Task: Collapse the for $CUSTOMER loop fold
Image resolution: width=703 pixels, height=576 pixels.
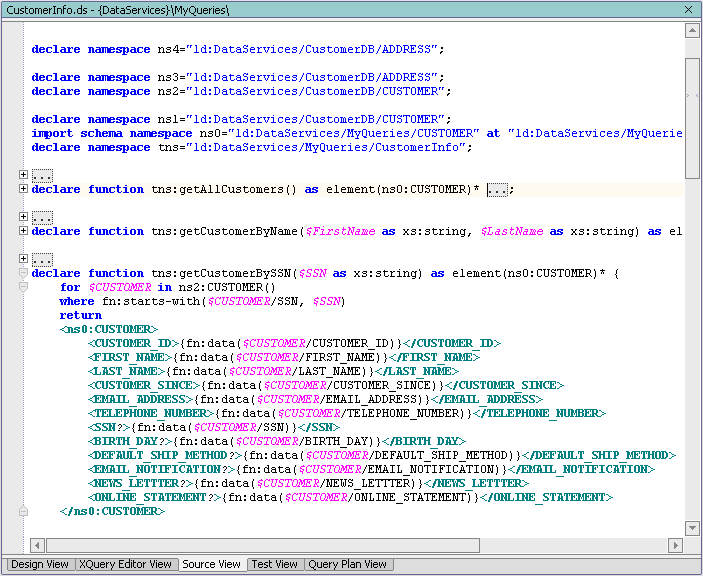Action: click(23, 287)
